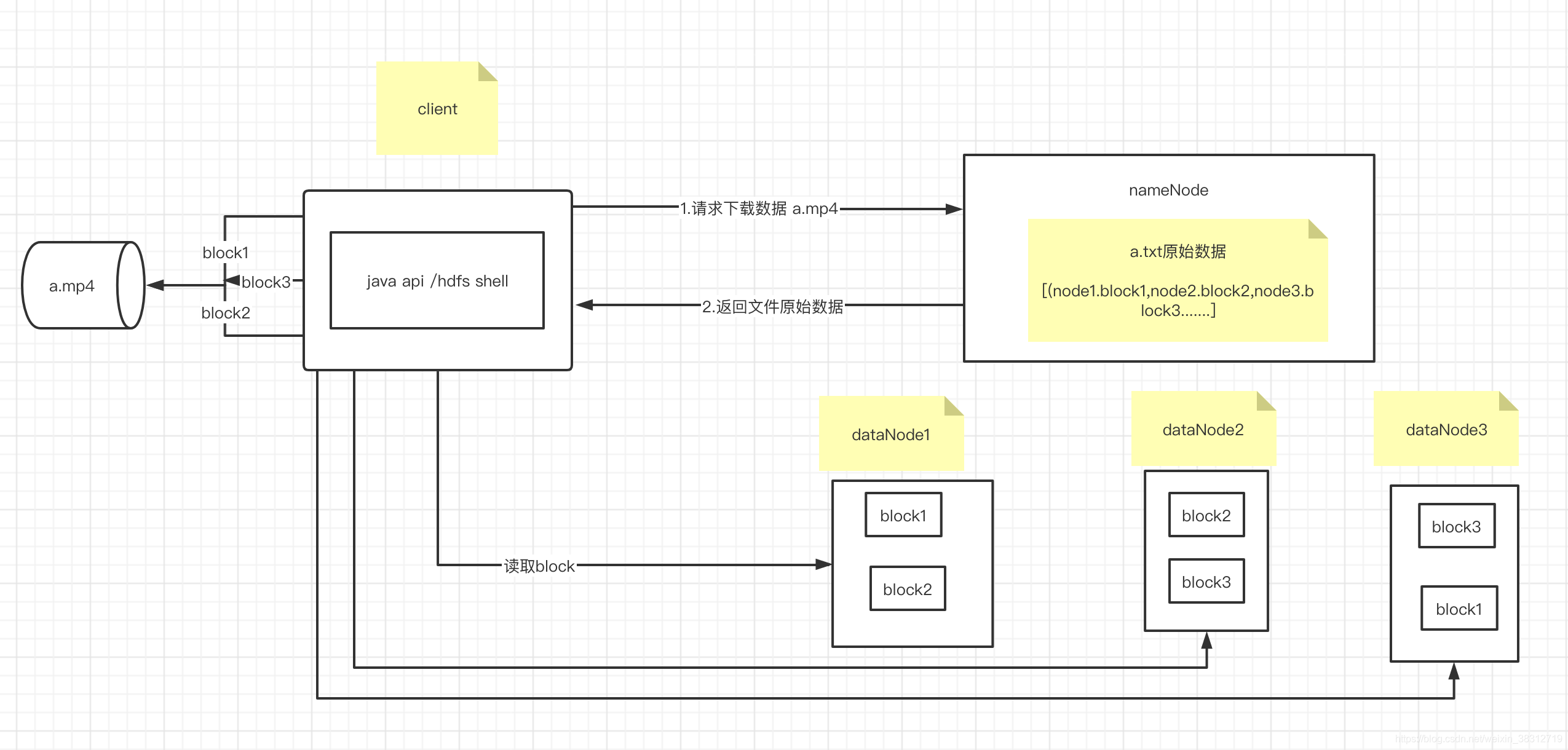Click block3 inside dataNode2 container
This screenshot has width=1568, height=750.
[1206, 582]
